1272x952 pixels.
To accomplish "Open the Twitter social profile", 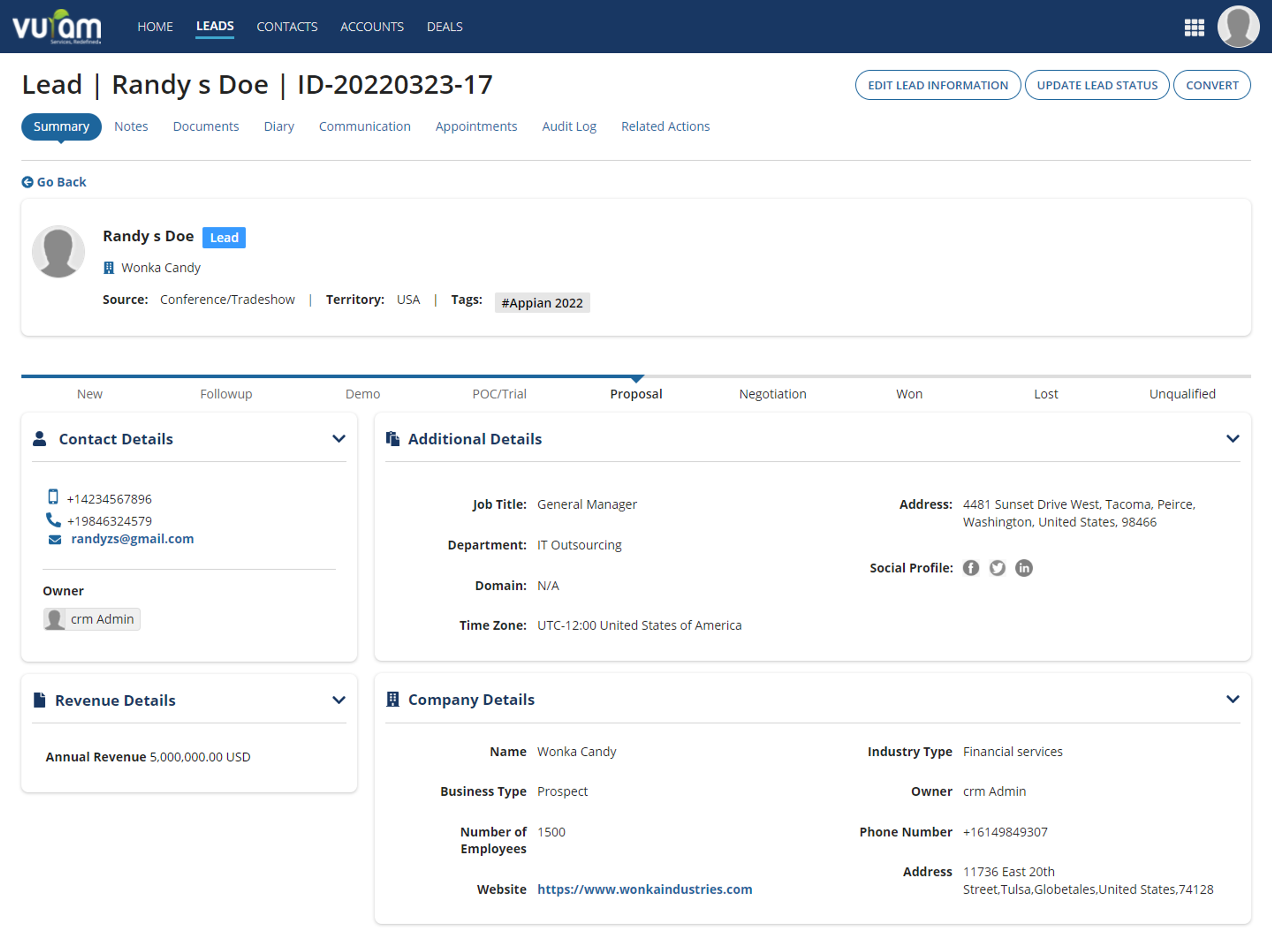I will [x=997, y=568].
